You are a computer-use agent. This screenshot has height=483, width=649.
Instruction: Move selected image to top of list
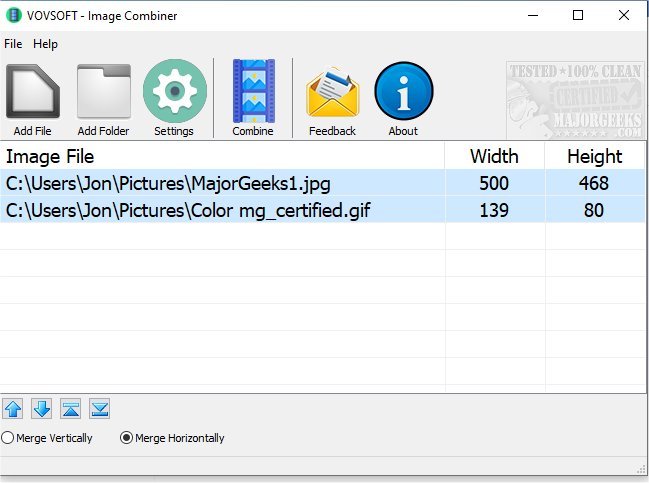71,408
